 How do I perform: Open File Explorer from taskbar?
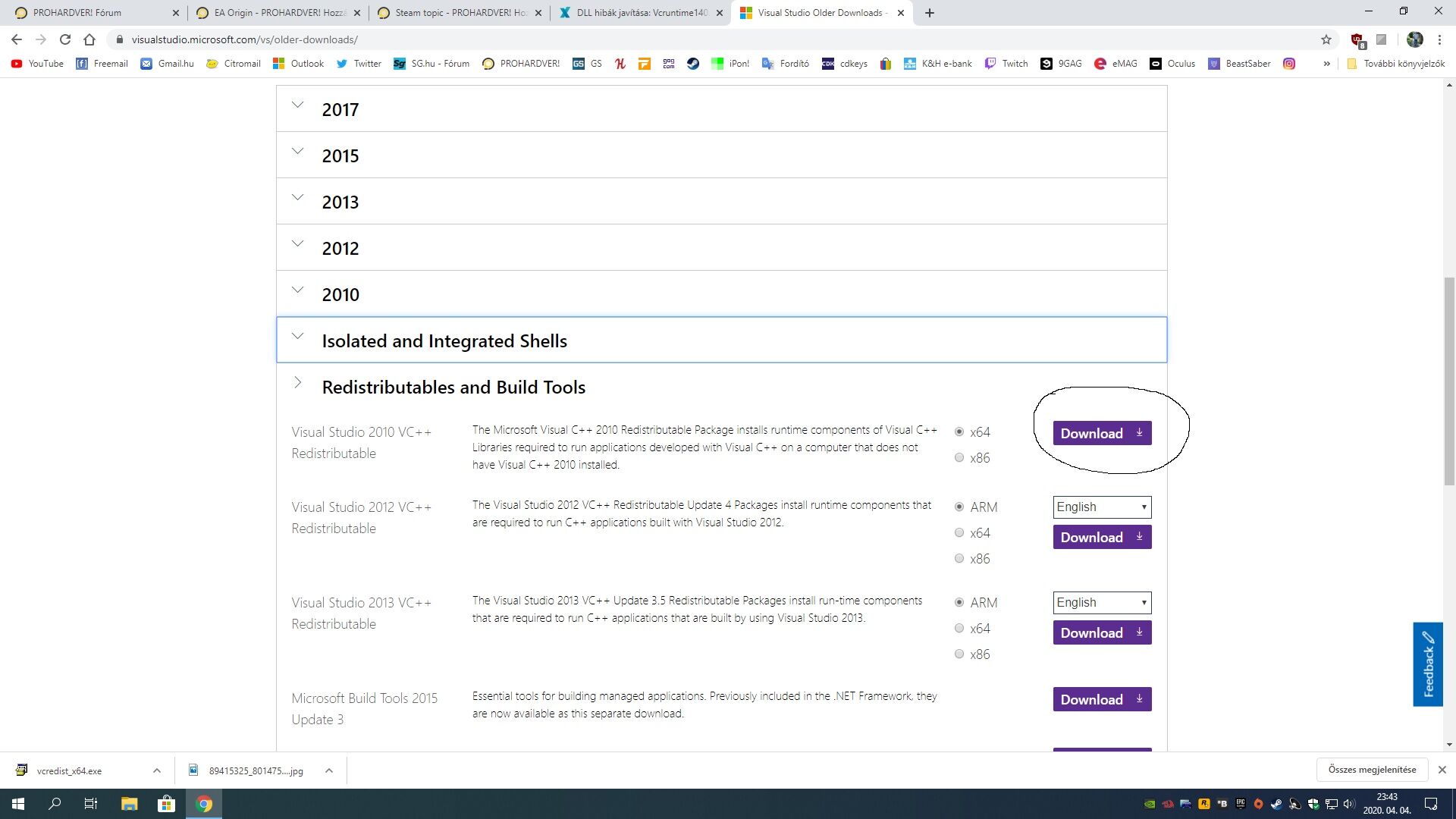point(129,804)
